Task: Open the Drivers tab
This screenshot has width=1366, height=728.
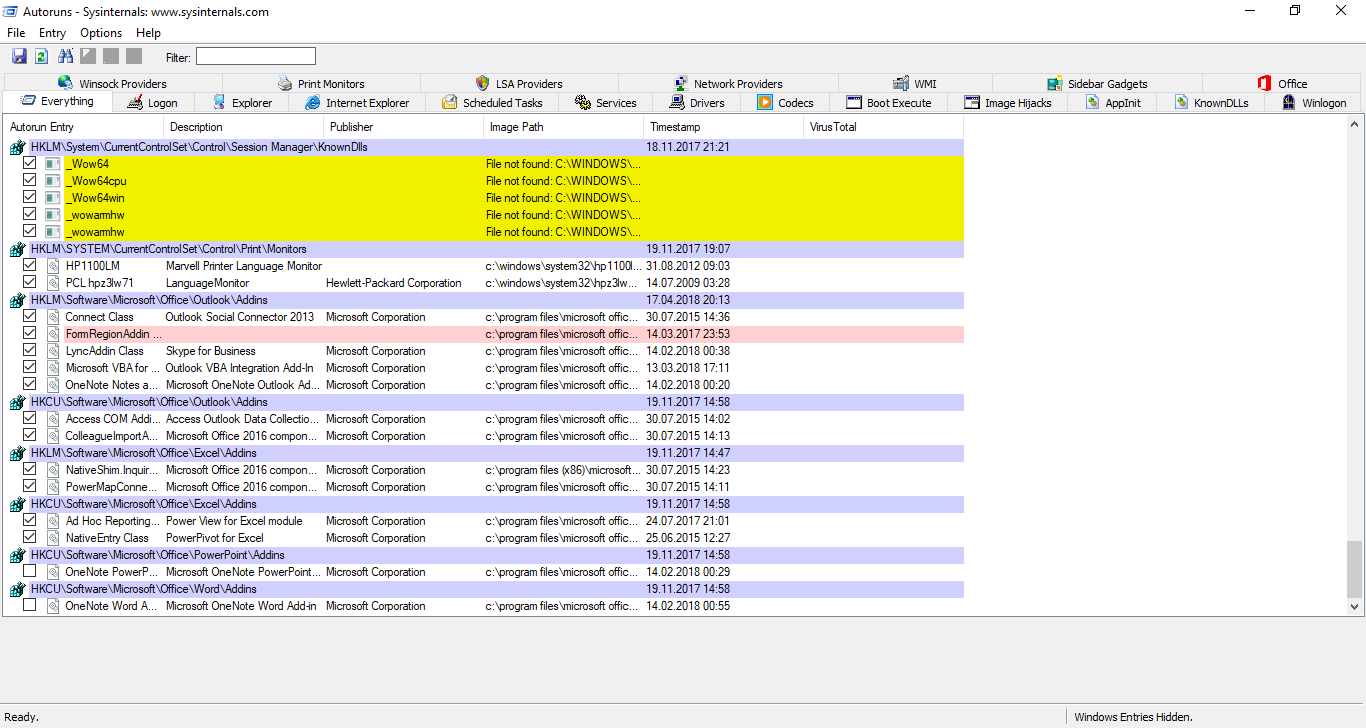Action: point(697,103)
